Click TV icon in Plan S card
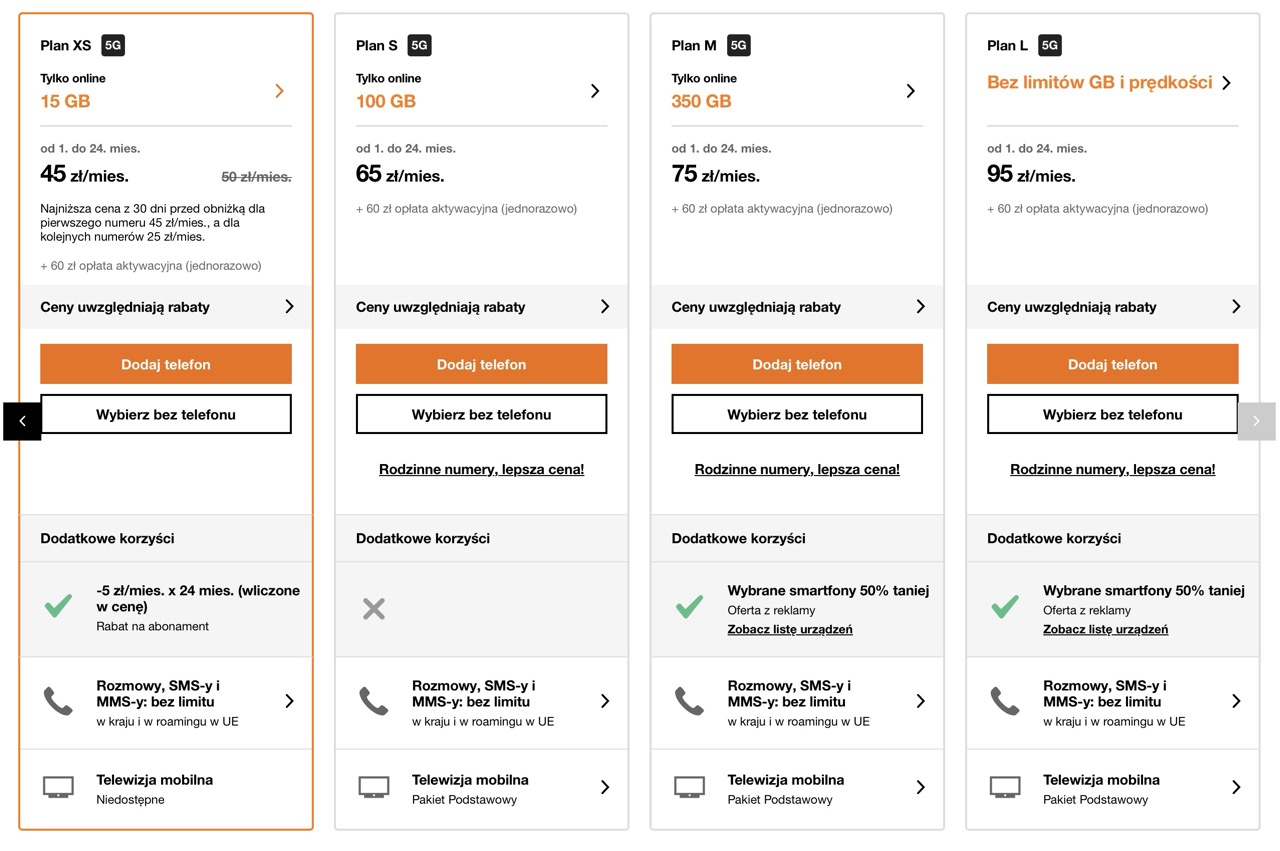This screenshot has width=1280, height=851. coord(374,788)
